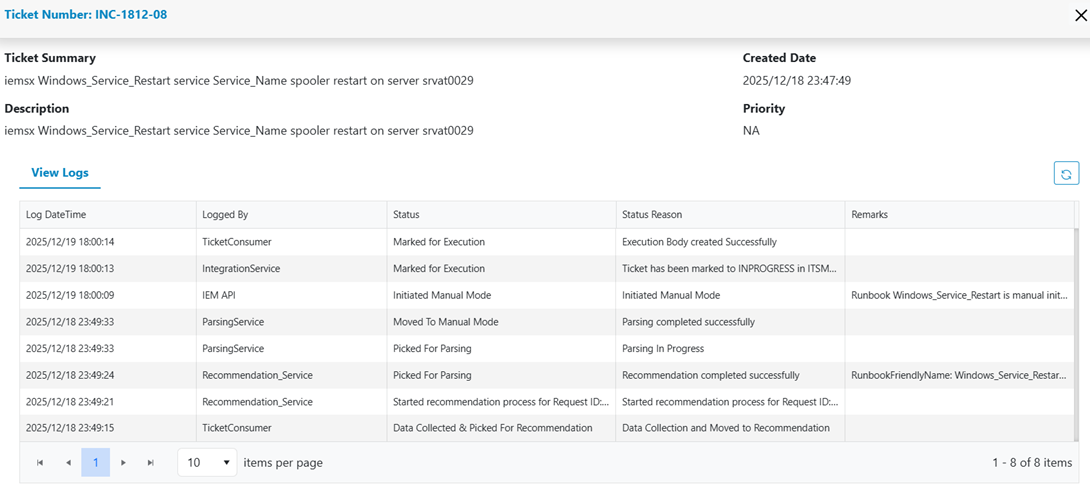The height and width of the screenshot is (502, 1090).
Task: Click the log table vertical scrollbar
Action: 1077,330
